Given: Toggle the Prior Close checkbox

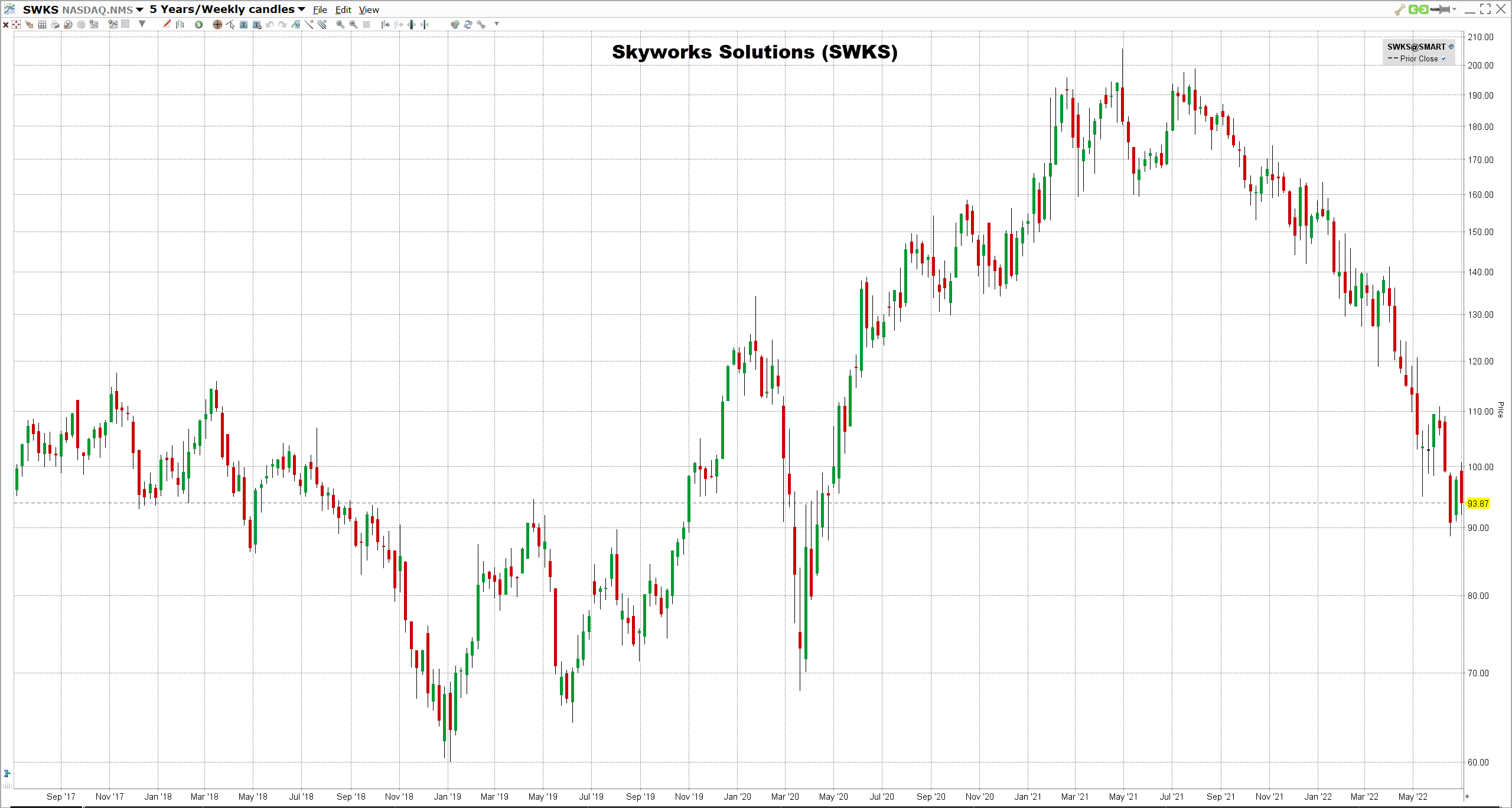Looking at the screenshot, I should tap(1443, 58).
